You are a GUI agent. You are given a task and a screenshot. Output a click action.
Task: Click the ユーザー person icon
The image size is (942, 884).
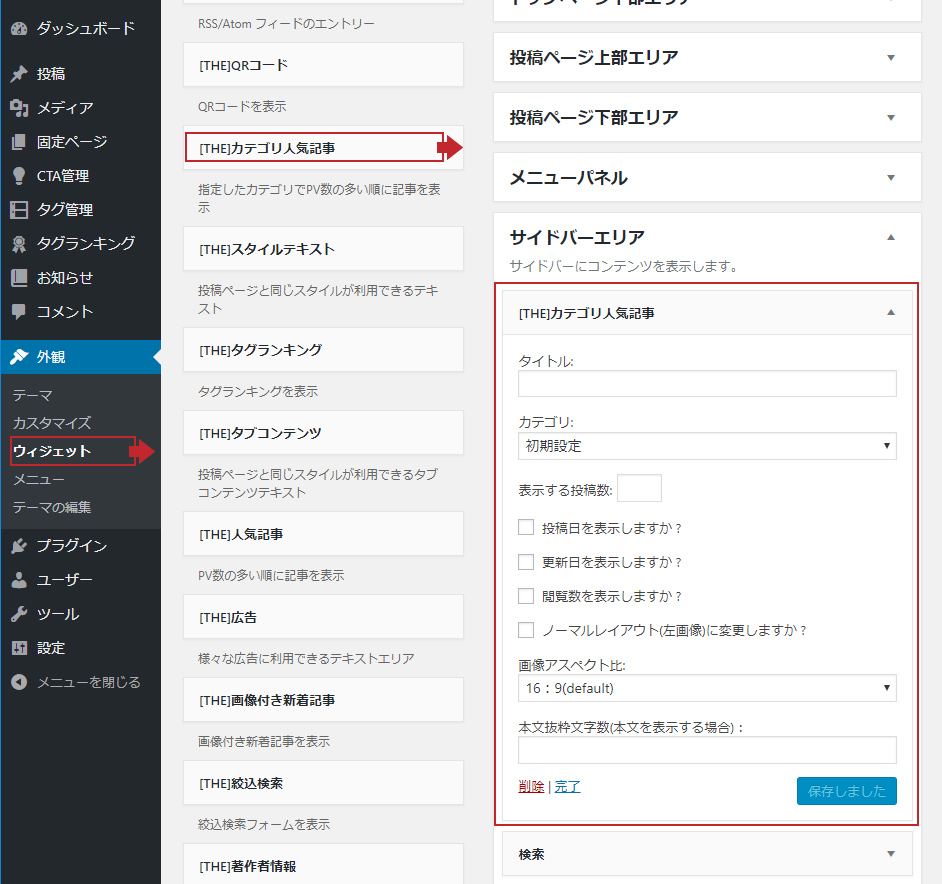pyautogui.click(x=19, y=580)
